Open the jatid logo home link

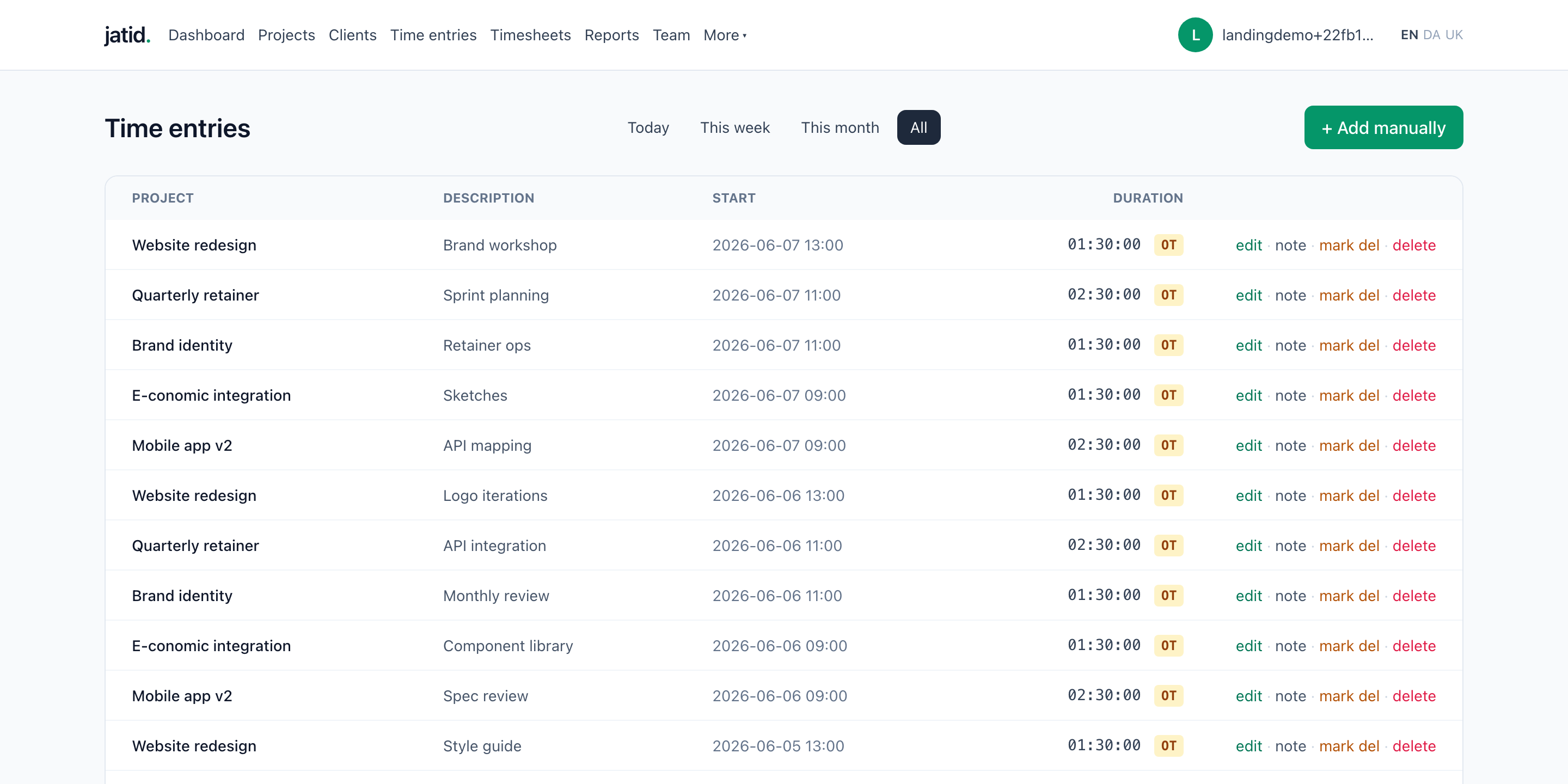tap(127, 35)
